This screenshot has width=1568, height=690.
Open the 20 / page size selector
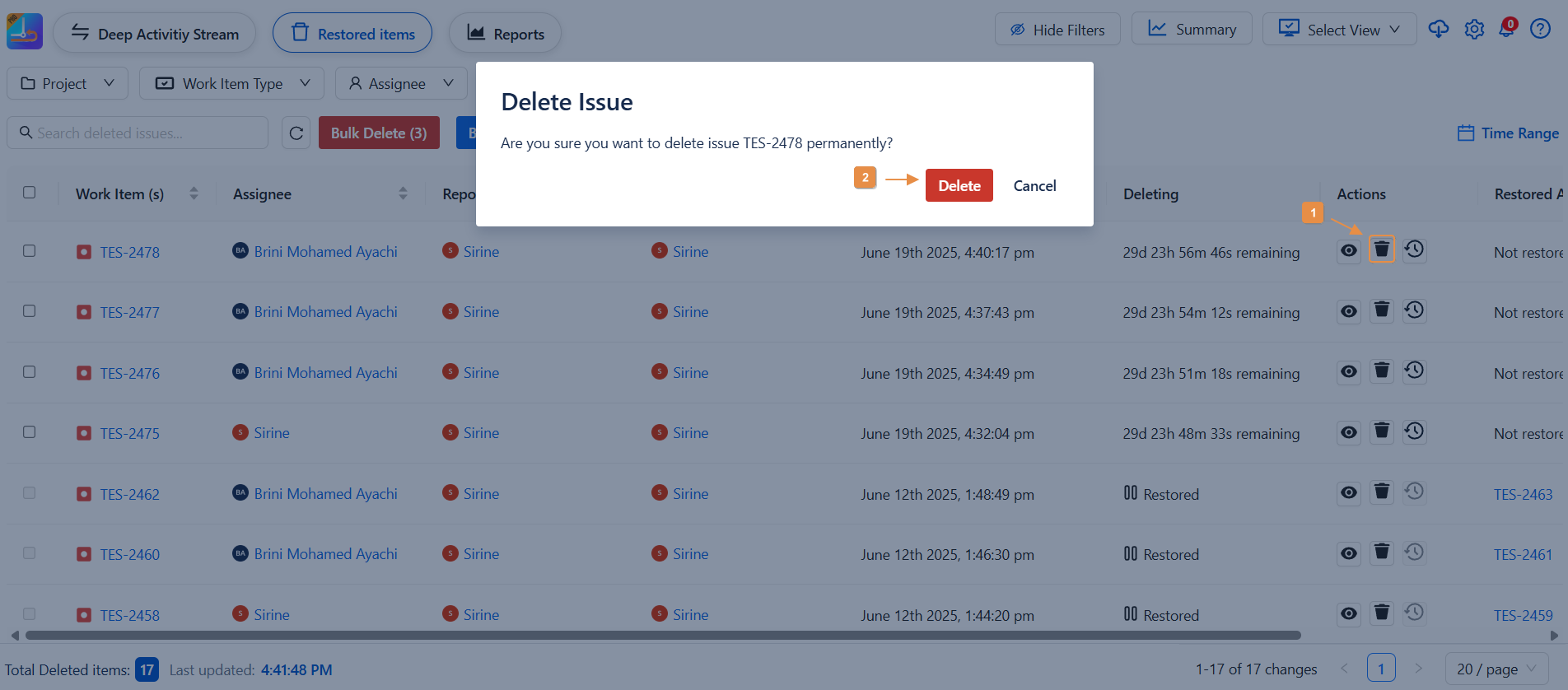(1496, 669)
